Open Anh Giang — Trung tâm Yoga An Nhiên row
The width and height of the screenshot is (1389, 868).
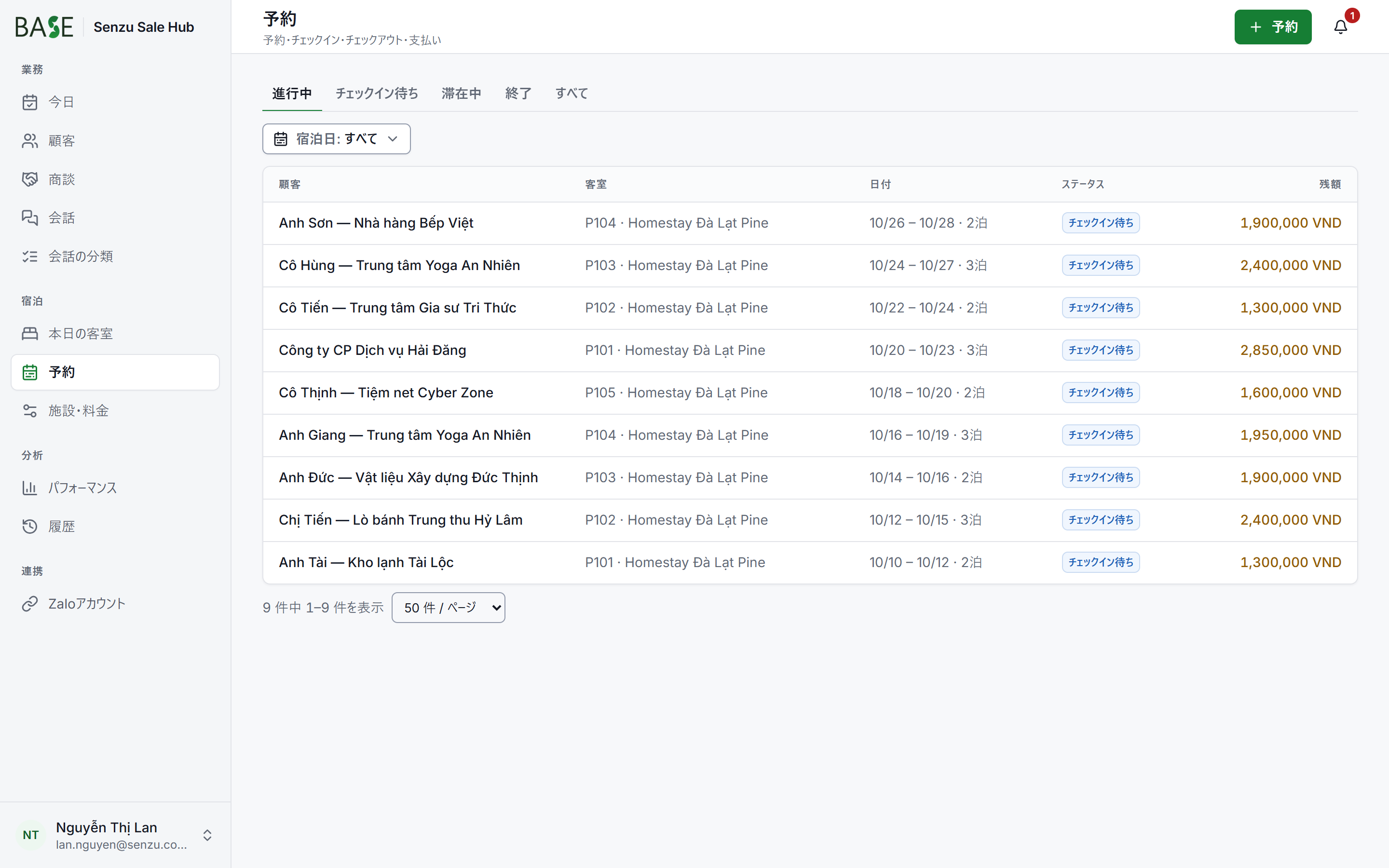(x=810, y=435)
